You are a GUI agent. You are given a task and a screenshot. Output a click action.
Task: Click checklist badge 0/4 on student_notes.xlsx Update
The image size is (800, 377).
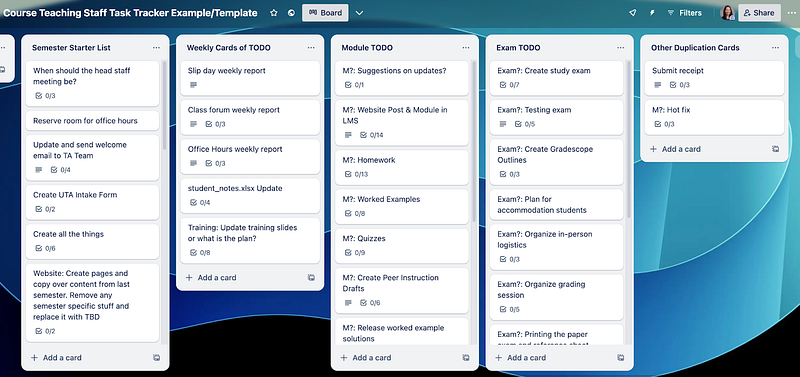[200, 203]
